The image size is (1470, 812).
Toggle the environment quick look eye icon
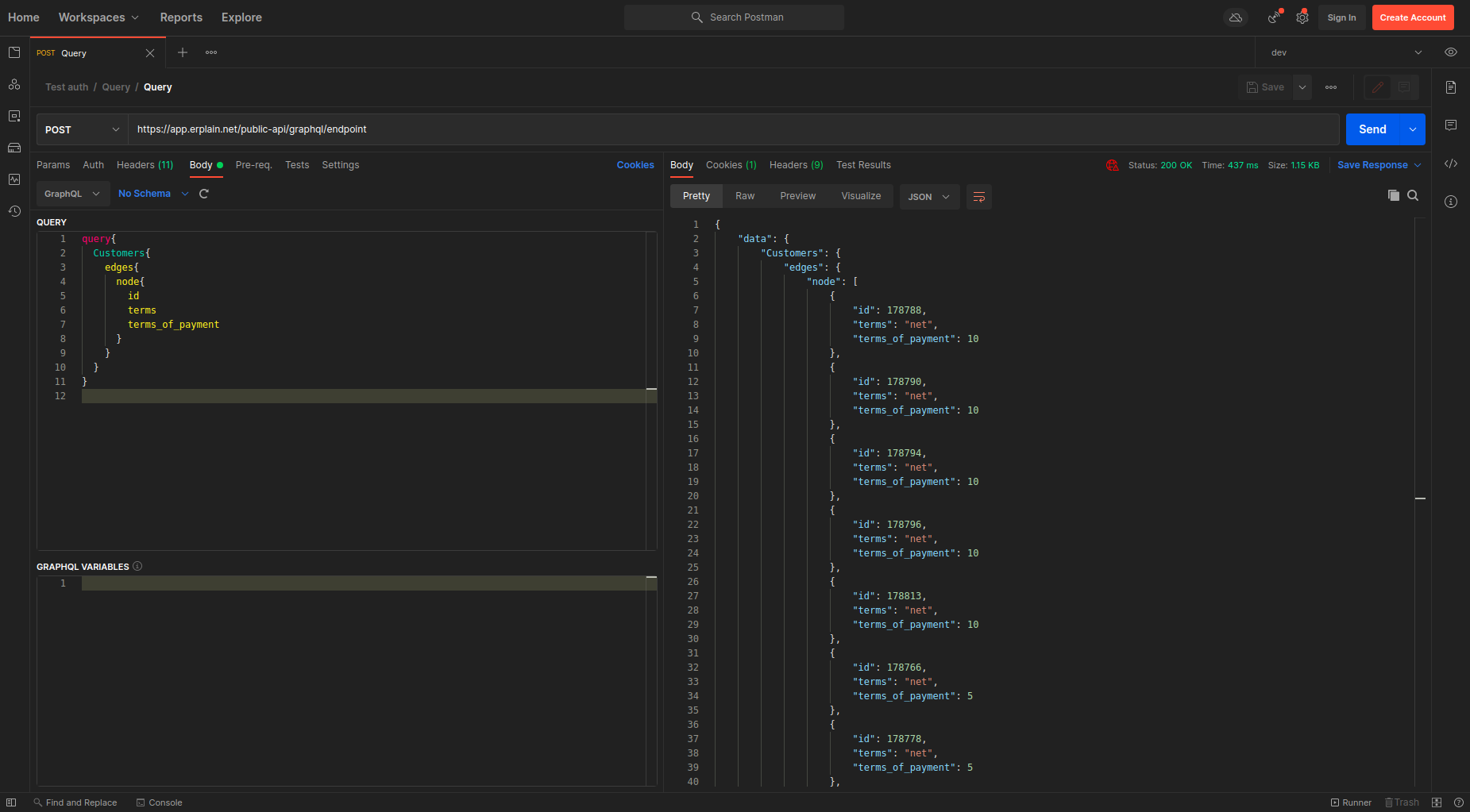[1451, 52]
